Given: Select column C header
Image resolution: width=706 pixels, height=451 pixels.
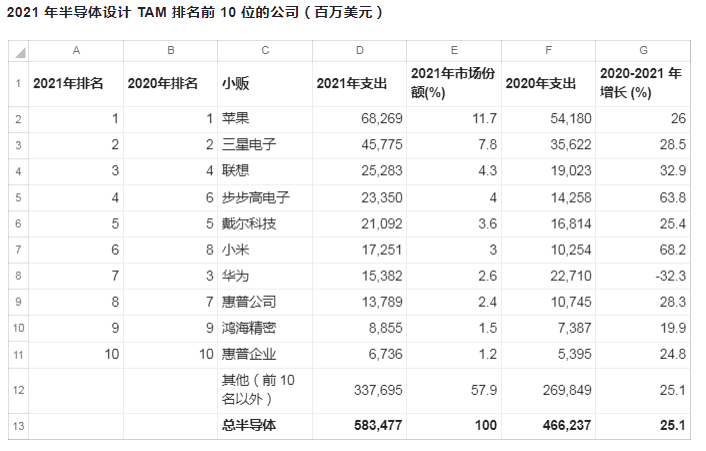Looking at the screenshot, I should coord(264,50).
